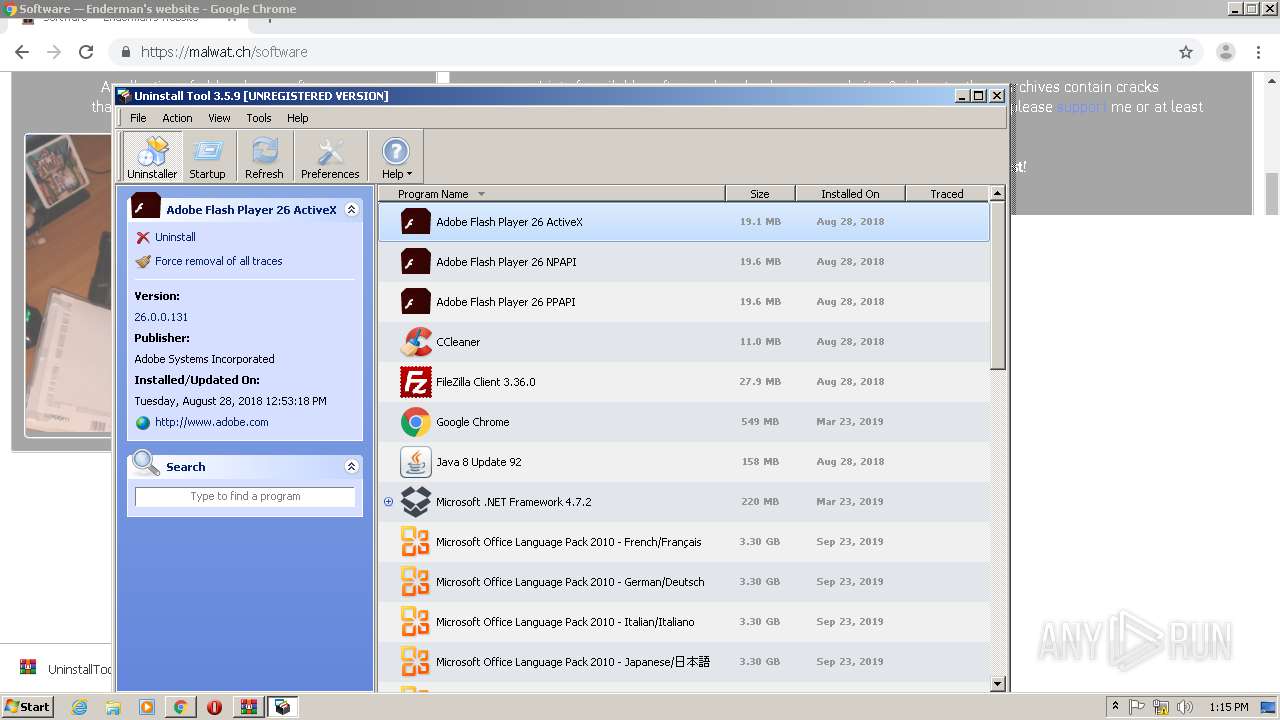Open the Tools menu
This screenshot has width=1280, height=720.
pos(259,118)
